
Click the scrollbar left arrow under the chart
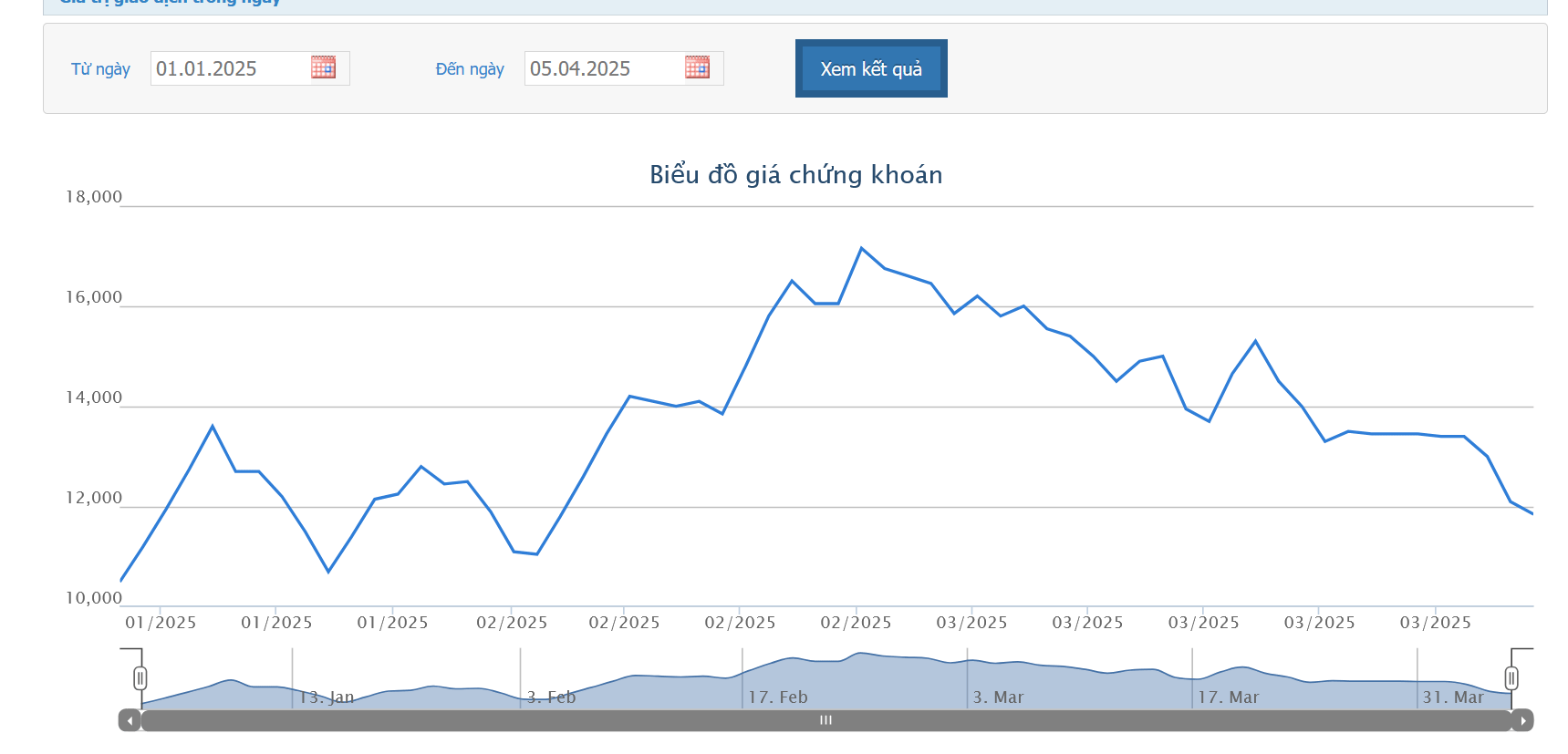130,720
